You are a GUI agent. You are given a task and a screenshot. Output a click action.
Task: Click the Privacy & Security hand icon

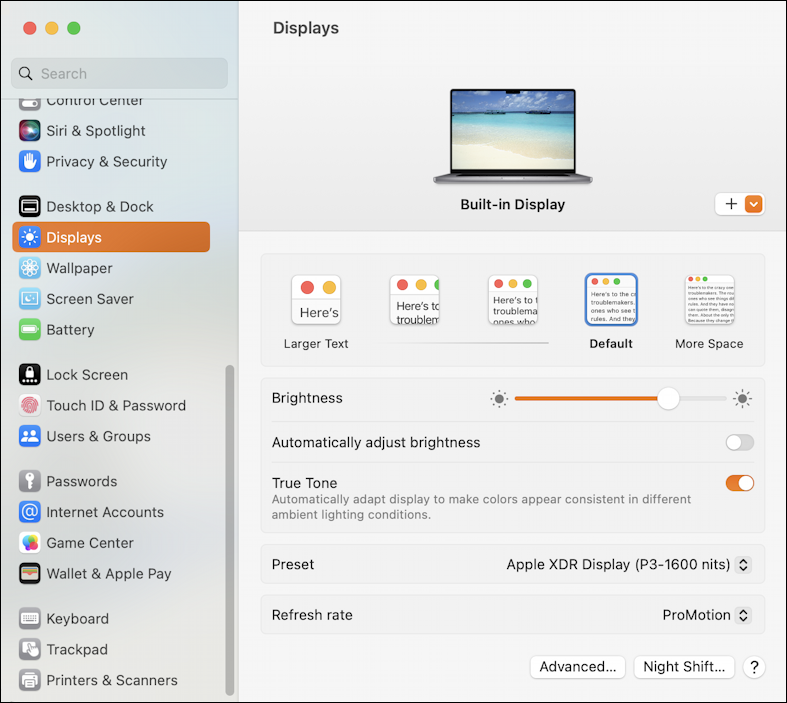(x=30, y=162)
